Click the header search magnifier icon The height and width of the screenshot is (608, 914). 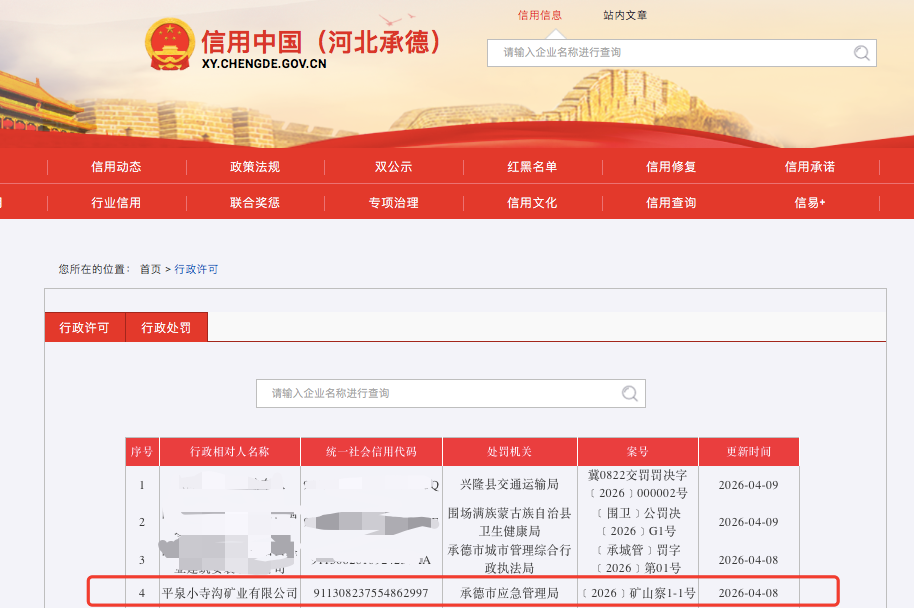861,53
